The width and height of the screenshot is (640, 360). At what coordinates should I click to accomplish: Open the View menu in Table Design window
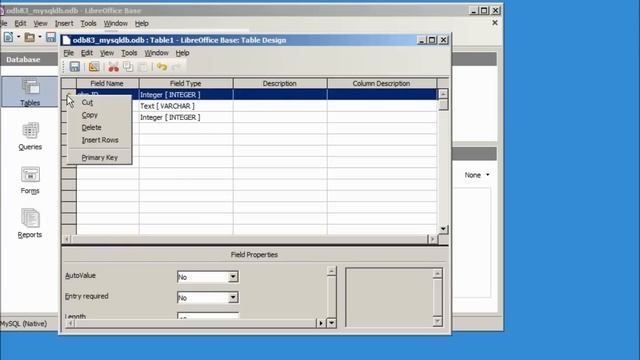coord(107,53)
